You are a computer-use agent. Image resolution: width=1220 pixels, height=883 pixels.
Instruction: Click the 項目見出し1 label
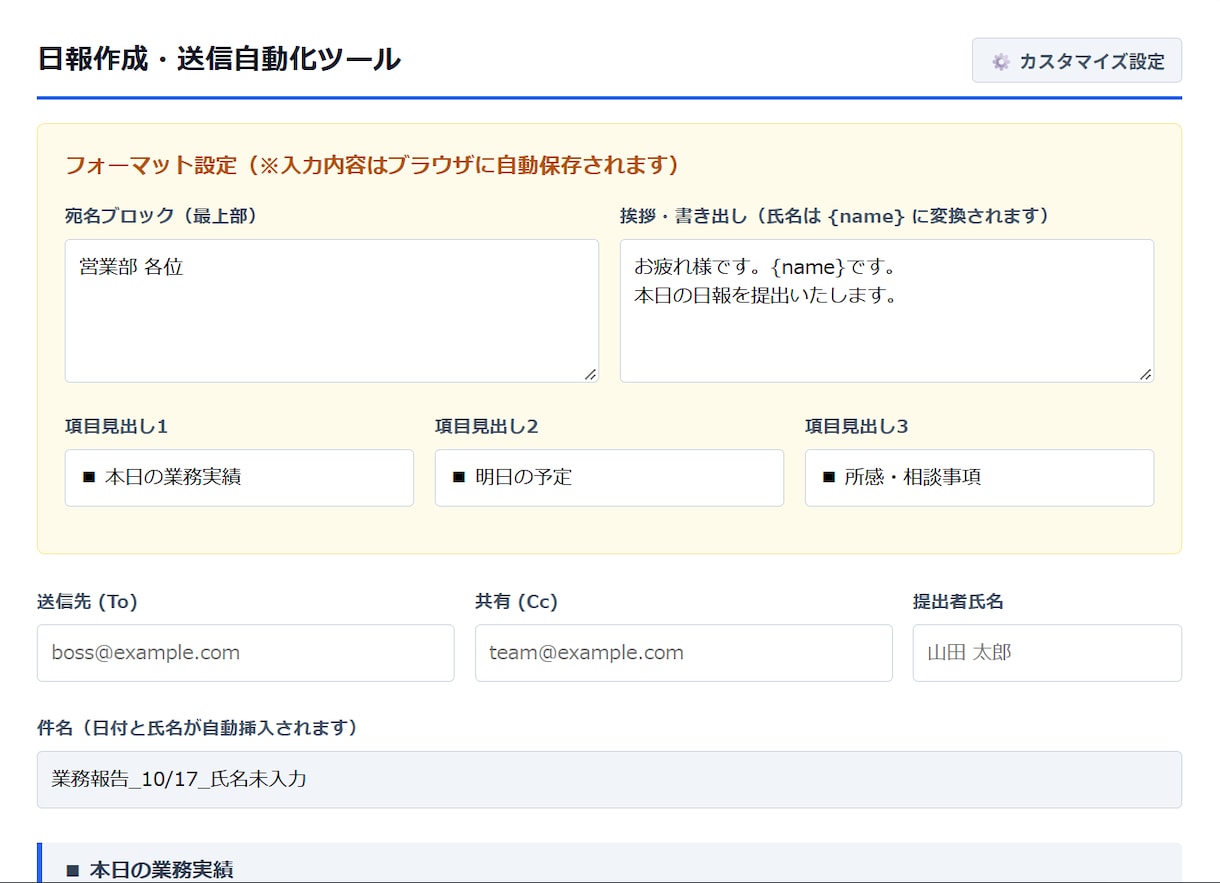[x=116, y=427]
